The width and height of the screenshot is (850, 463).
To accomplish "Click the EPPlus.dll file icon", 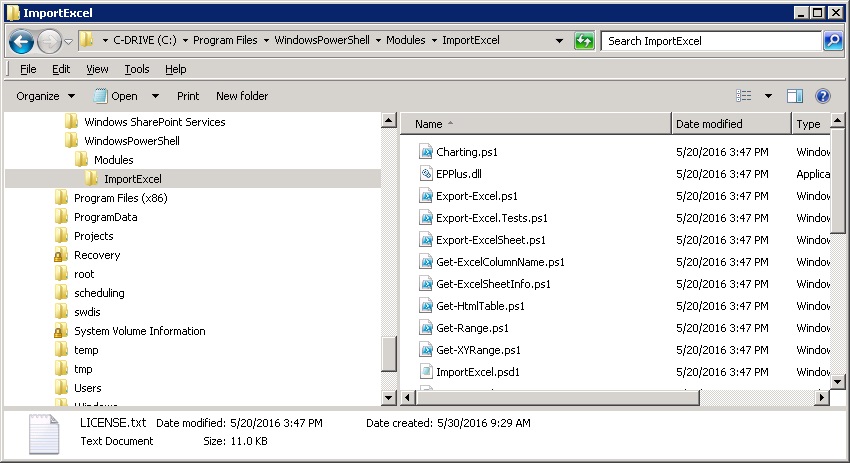I will pos(426,173).
